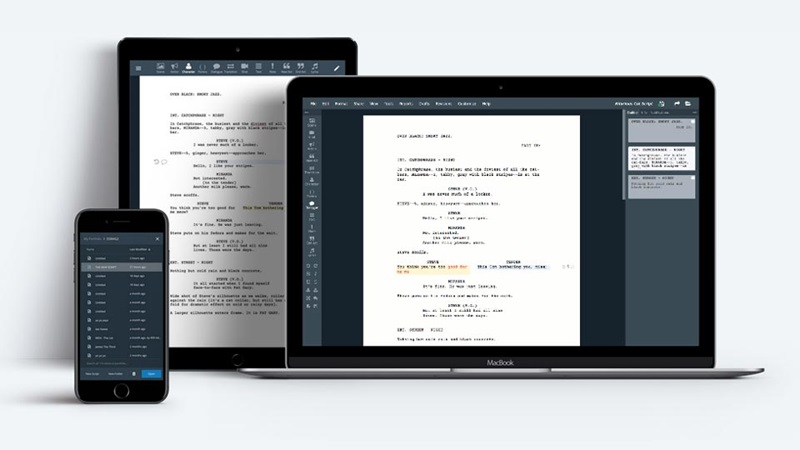Toggle the checkbox on EXT. STREET card
This screenshot has width=800, height=450.
[692, 178]
